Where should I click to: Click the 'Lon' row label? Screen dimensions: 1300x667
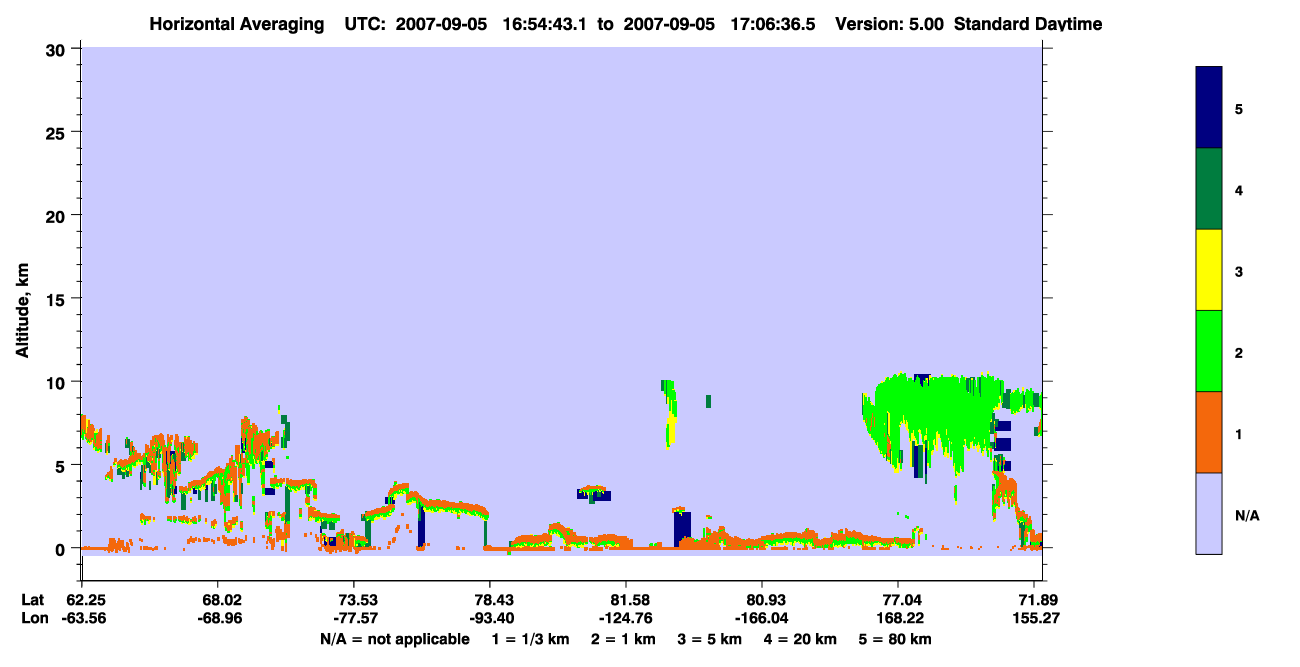34,618
